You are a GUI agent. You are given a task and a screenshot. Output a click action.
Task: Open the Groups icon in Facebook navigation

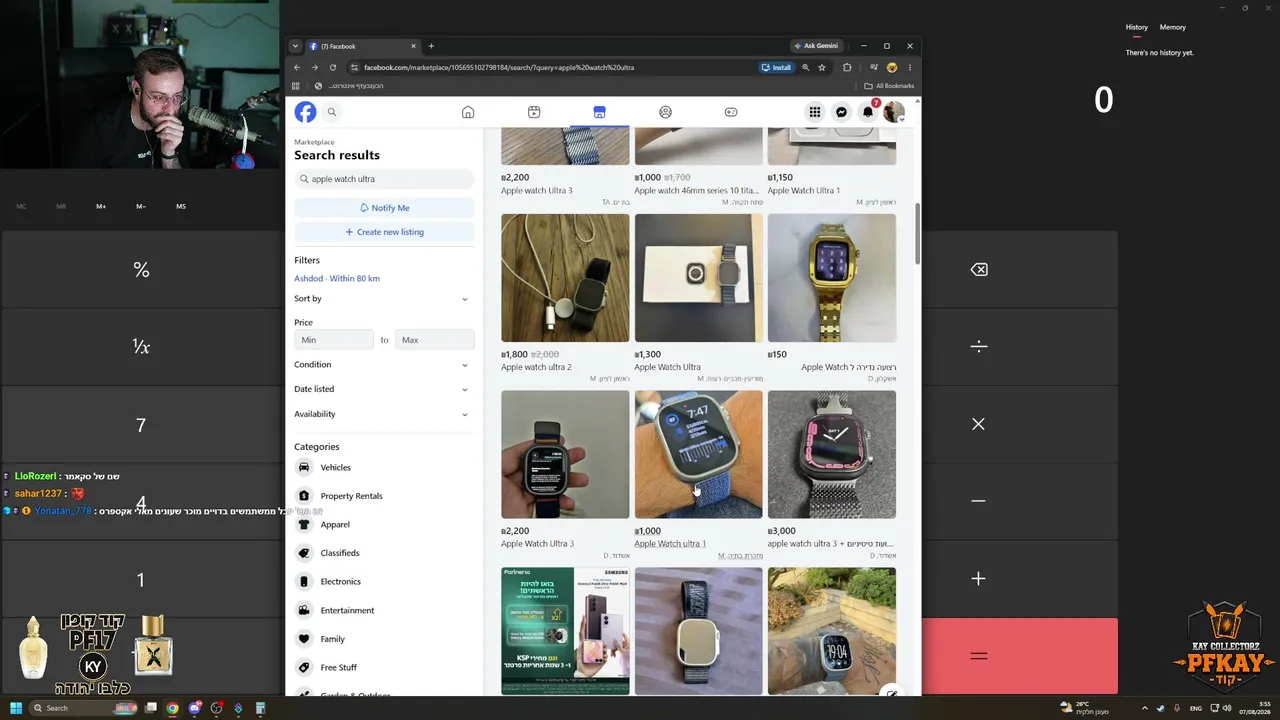pyautogui.click(x=665, y=112)
